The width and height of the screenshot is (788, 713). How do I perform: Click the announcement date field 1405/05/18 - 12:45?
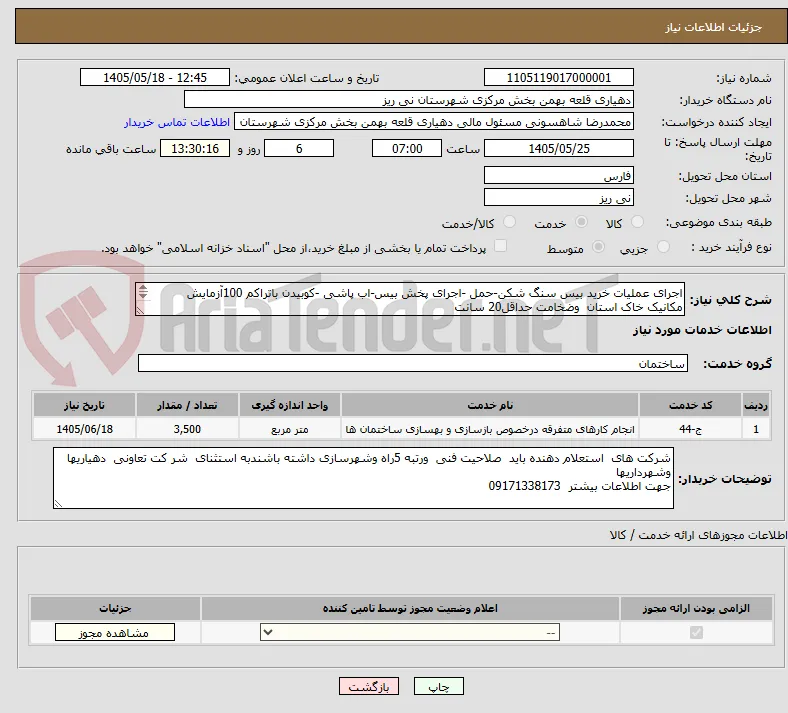155,78
